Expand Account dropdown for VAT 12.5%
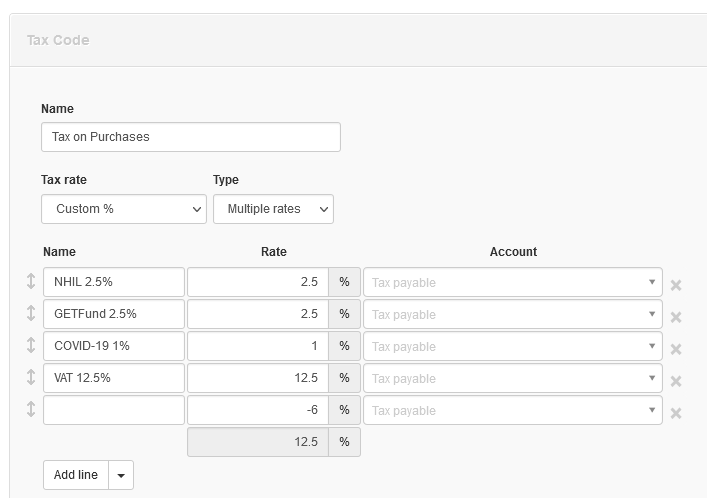This screenshot has height=498, width=707. 513,378
